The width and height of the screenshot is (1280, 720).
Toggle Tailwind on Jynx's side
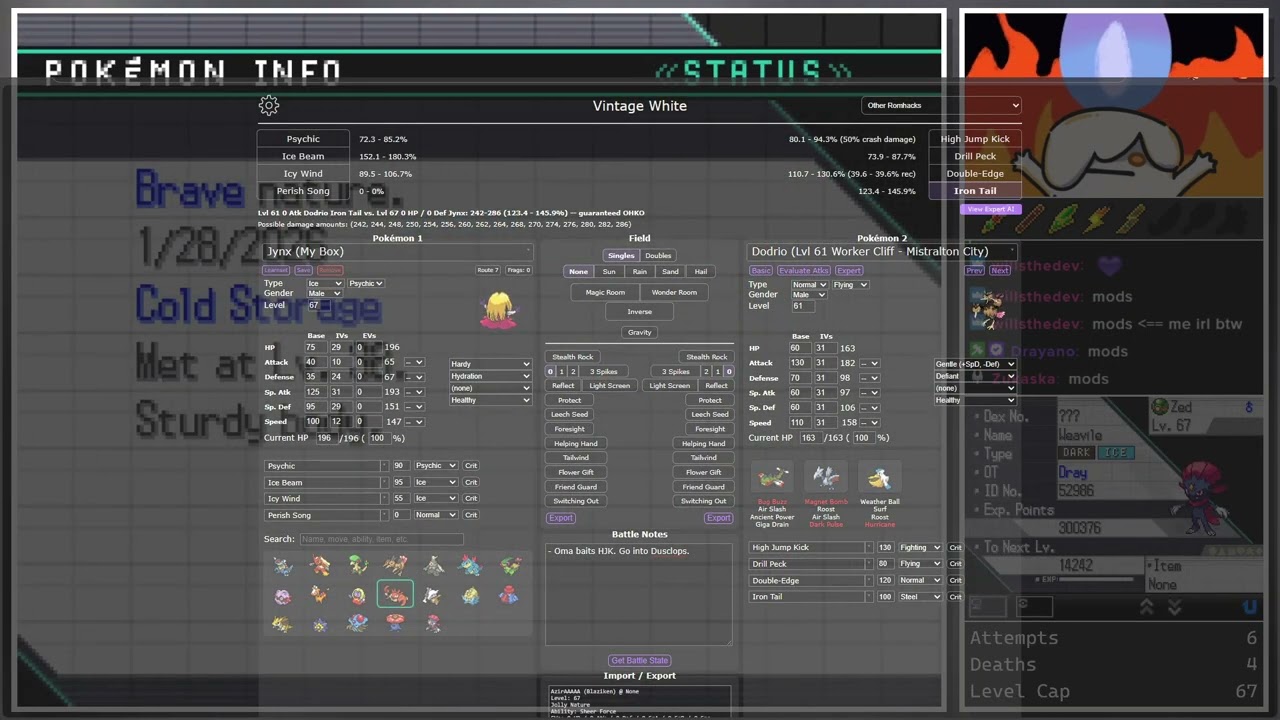coord(576,458)
